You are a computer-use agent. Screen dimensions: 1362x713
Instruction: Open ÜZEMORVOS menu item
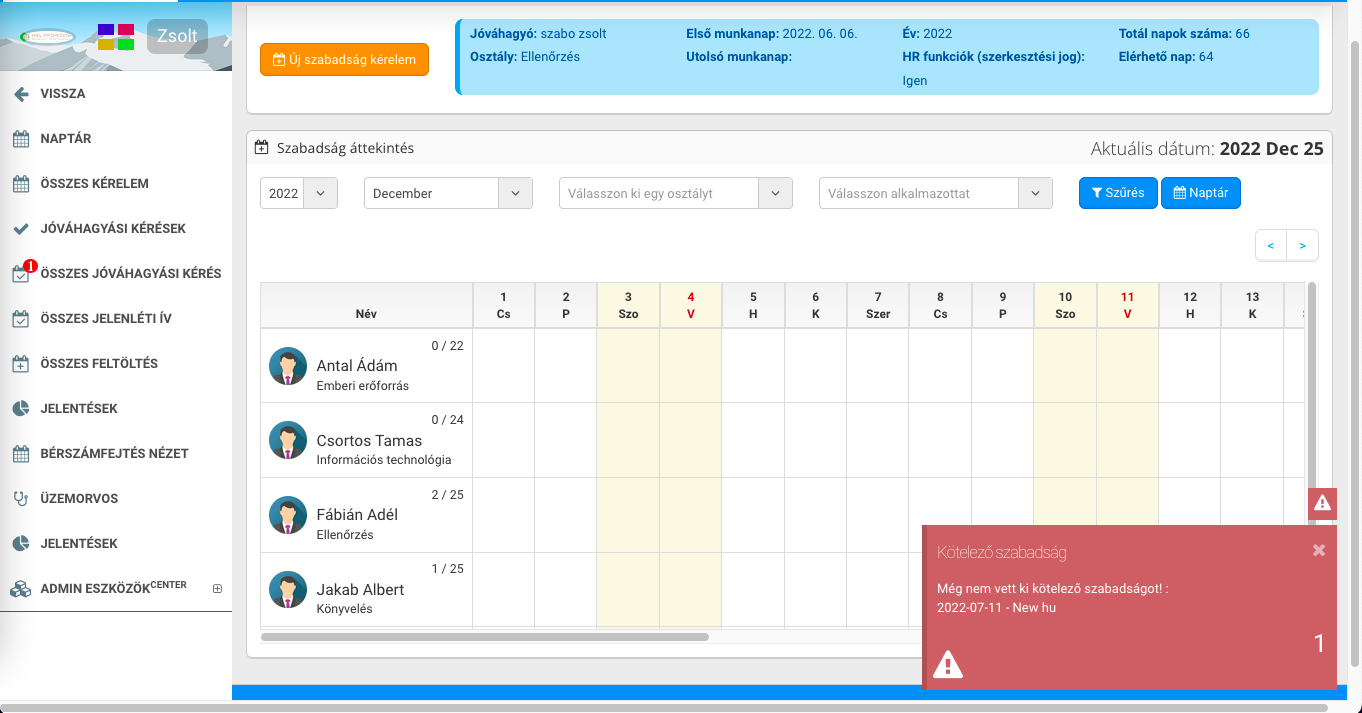tap(116, 499)
